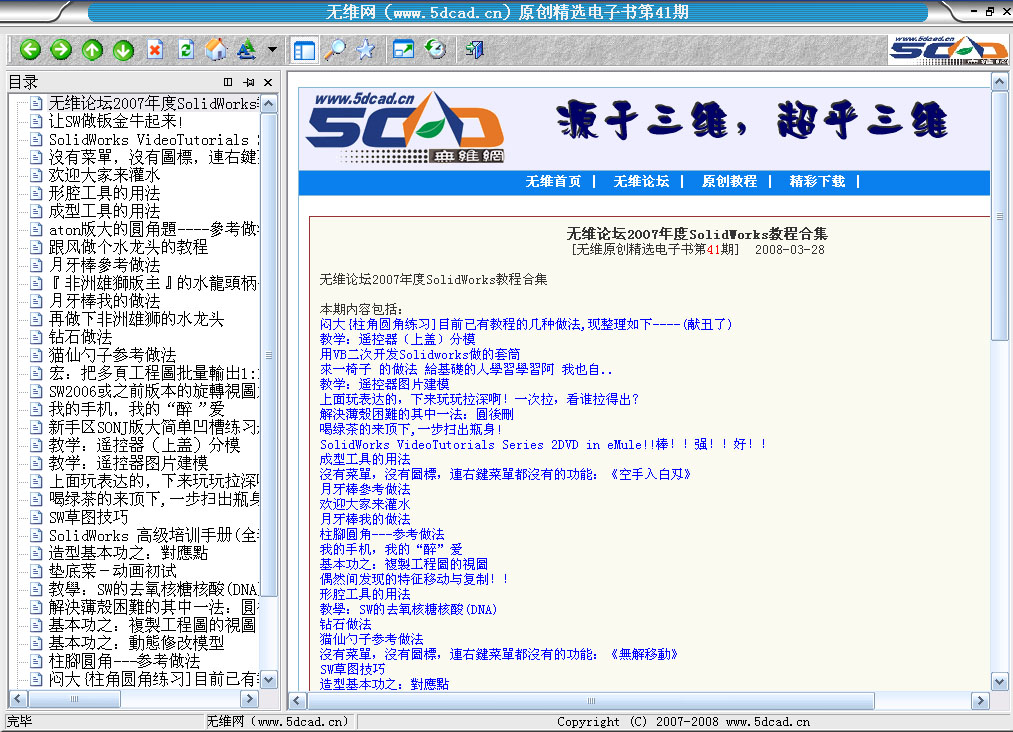Image resolution: width=1013 pixels, height=732 pixels.
Task: Open link 用VB二次开发Solidworks做的套筒
Action: 420,354
